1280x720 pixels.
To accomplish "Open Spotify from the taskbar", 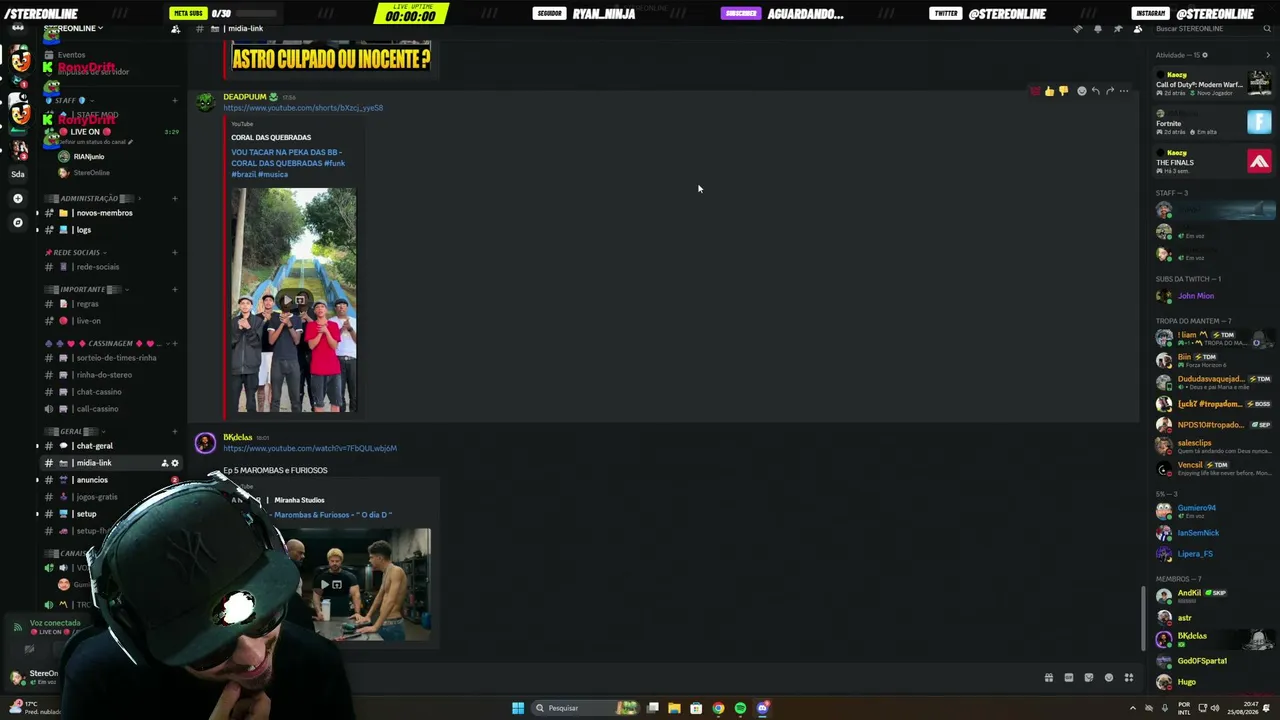I will [x=740, y=708].
